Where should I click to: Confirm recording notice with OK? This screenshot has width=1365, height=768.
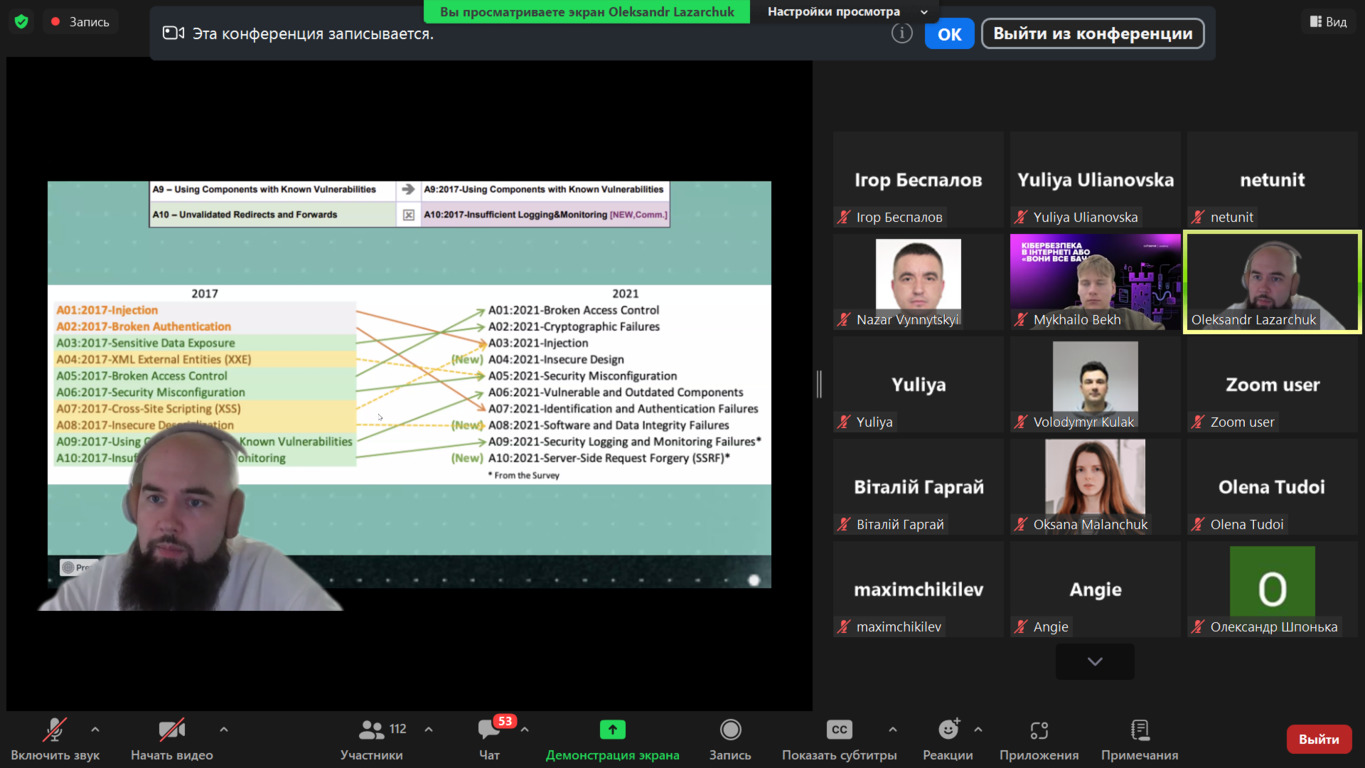(949, 34)
